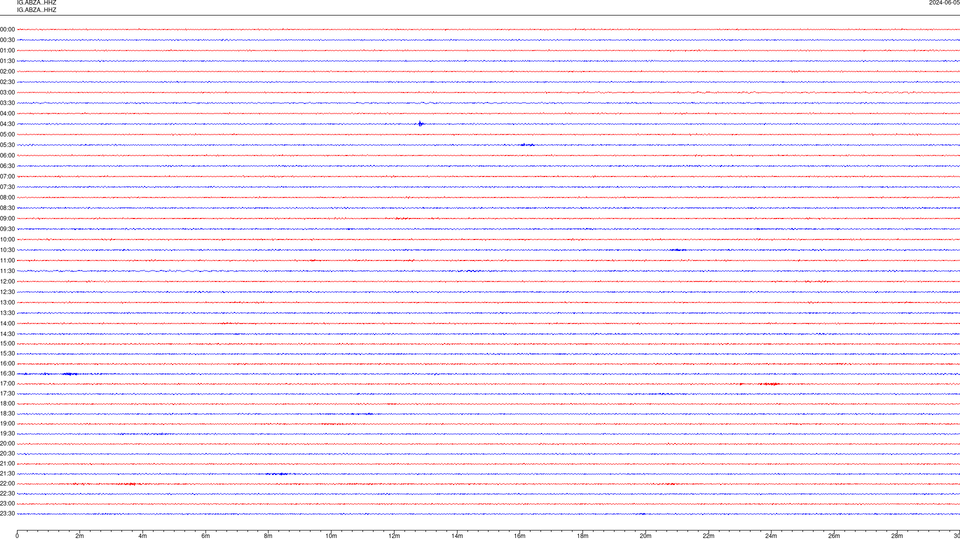Click the fully visible IG.ABZA..HHZ station label
960x540 pixels.
(37, 10)
